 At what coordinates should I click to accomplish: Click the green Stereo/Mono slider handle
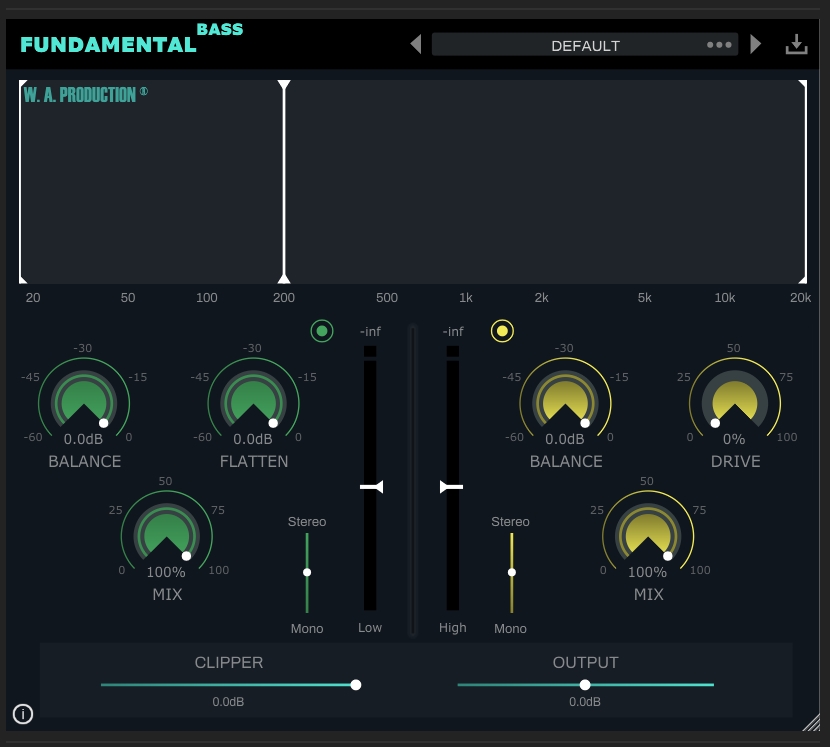pos(307,572)
